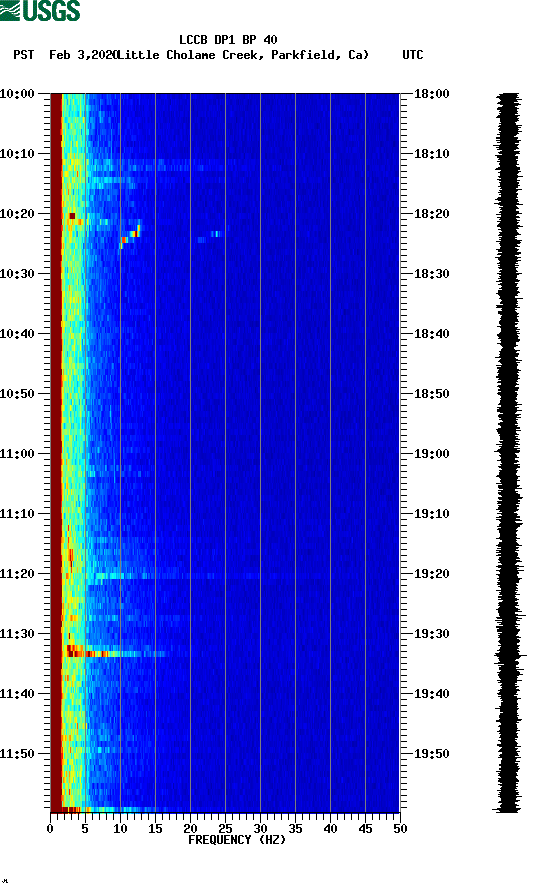Click the small cyan spot near 24 Hz at 10:23
552x892 pixels.
[x=215, y=234]
